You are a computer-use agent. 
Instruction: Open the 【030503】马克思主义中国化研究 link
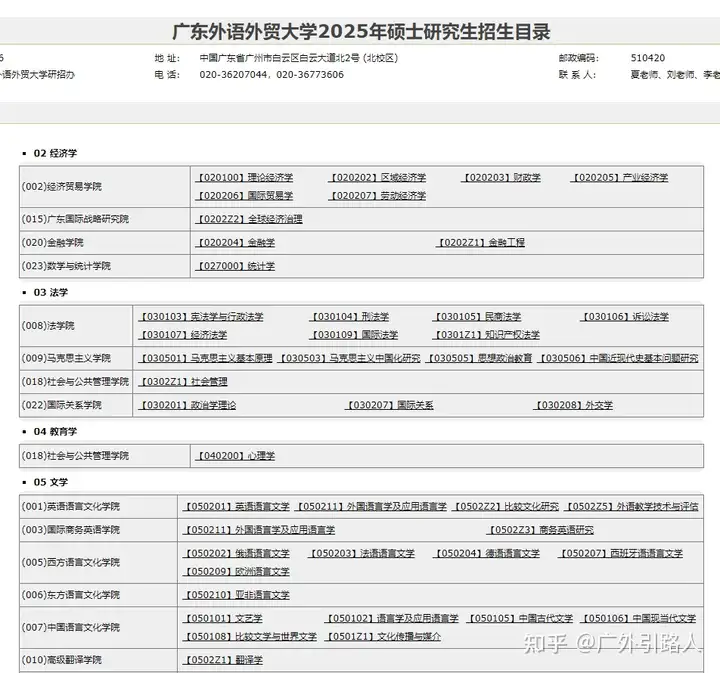pyautogui.click(x=349, y=359)
